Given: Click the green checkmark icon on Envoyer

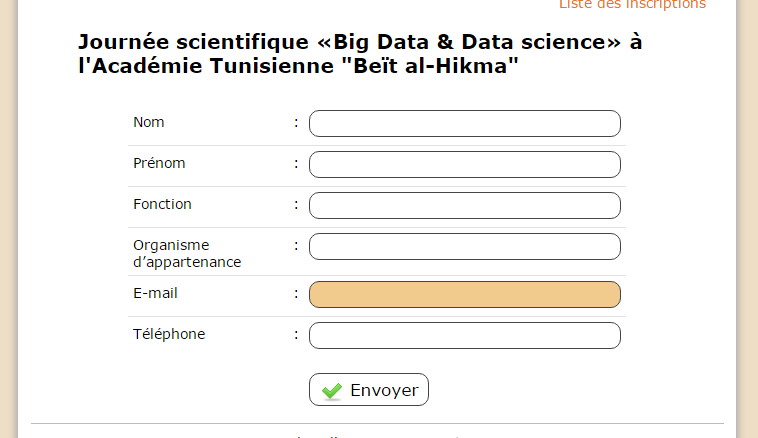Looking at the screenshot, I should pyautogui.click(x=332, y=391).
